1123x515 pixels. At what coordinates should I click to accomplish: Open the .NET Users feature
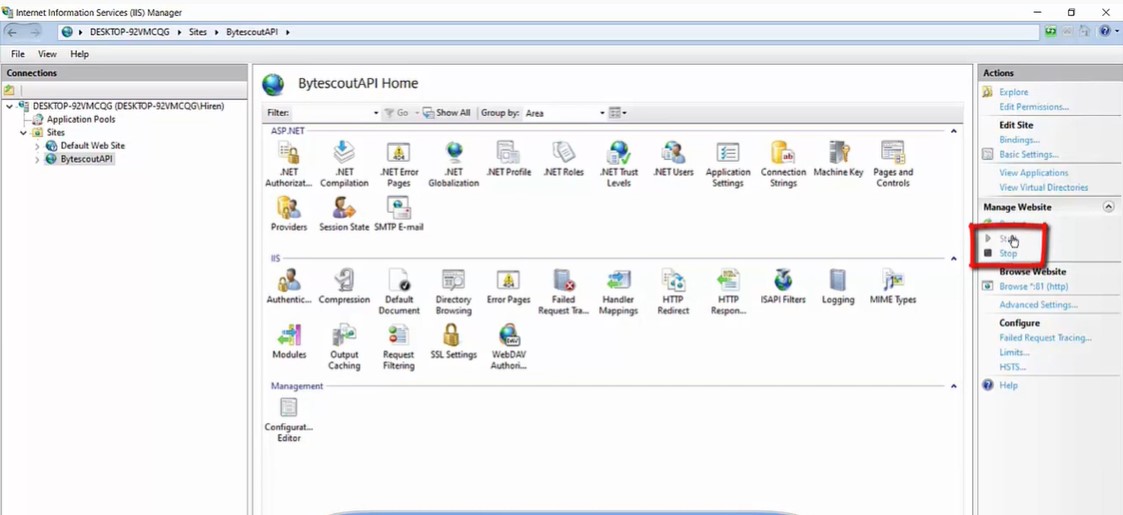pyautogui.click(x=673, y=158)
